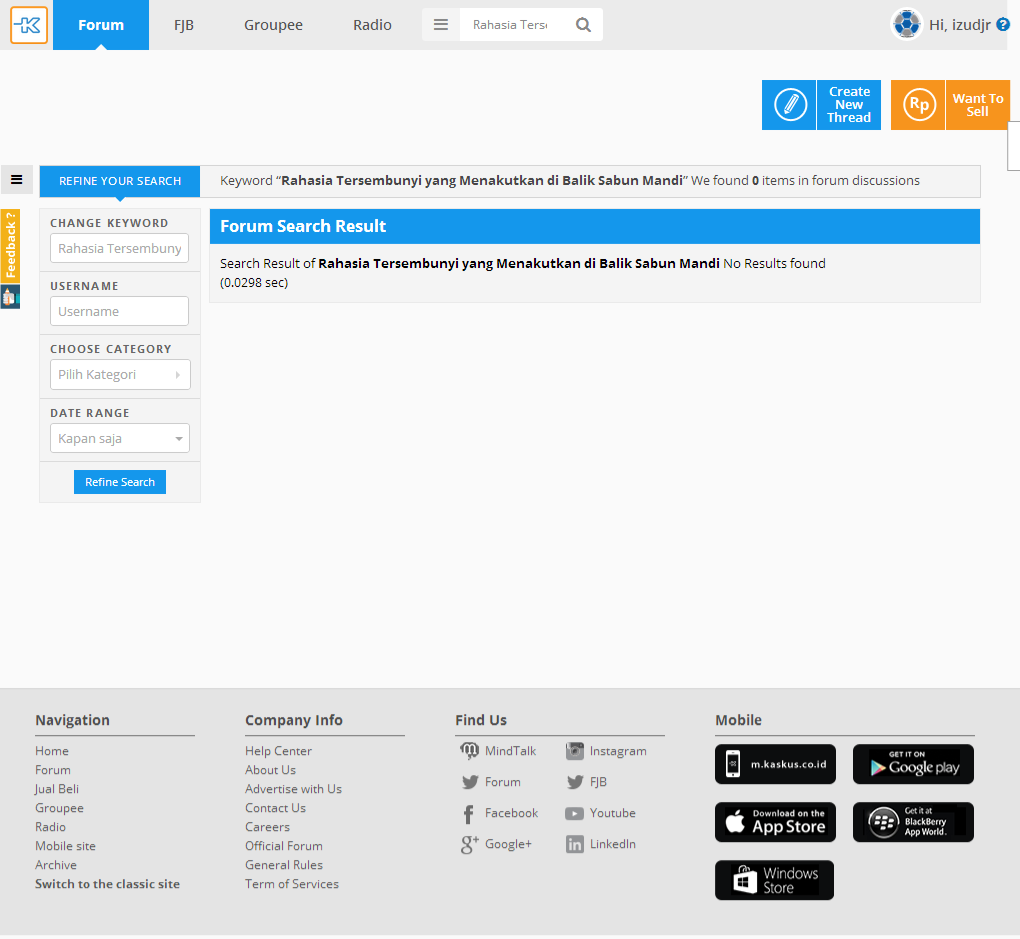Click the Mobile site footer link
Viewport: 1020px width, 939px height.
[66, 846]
